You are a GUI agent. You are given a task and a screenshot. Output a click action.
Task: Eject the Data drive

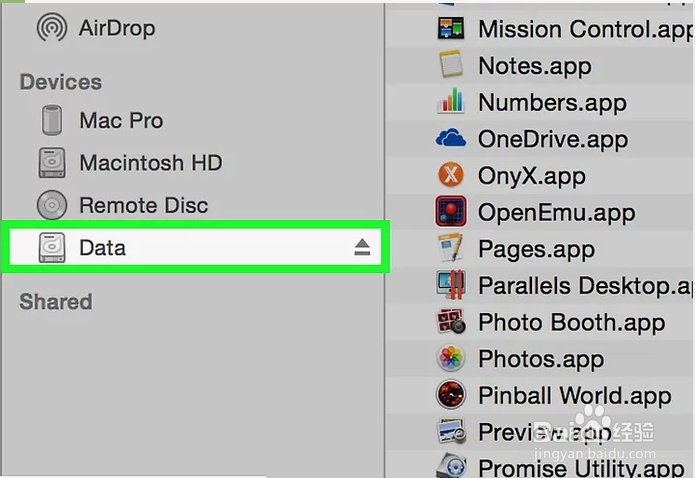pyautogui.click(x=362, y=247)
